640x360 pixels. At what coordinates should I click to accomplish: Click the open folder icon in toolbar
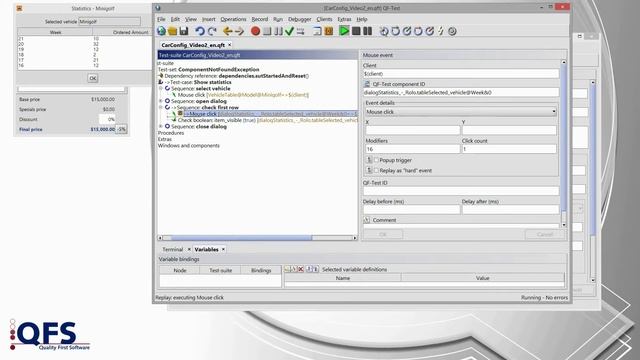(173, 31)
